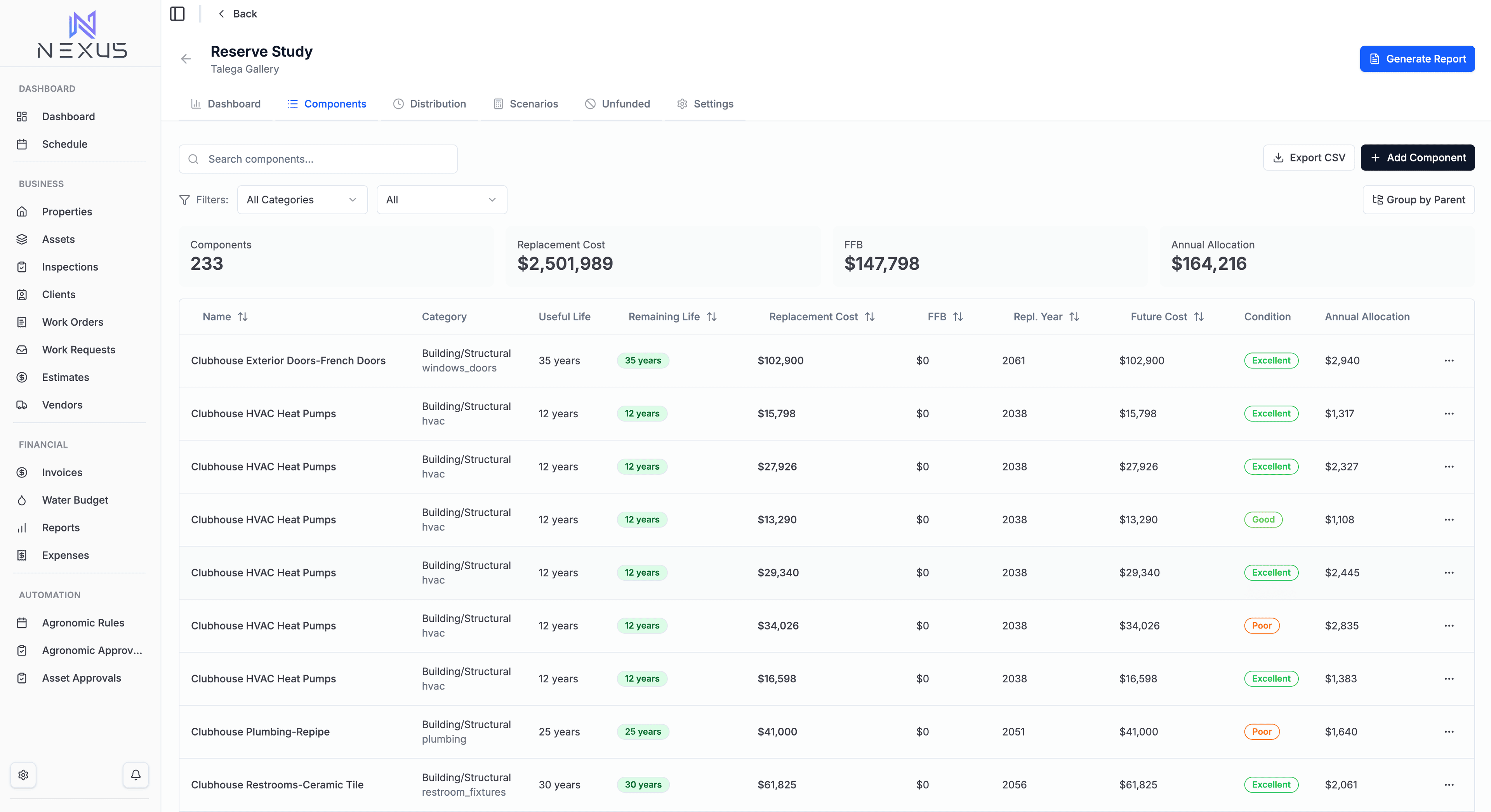Expand the second All filter dropdown
The image size is (1491, 812).
pyautogui.click(x=441, y=199)
